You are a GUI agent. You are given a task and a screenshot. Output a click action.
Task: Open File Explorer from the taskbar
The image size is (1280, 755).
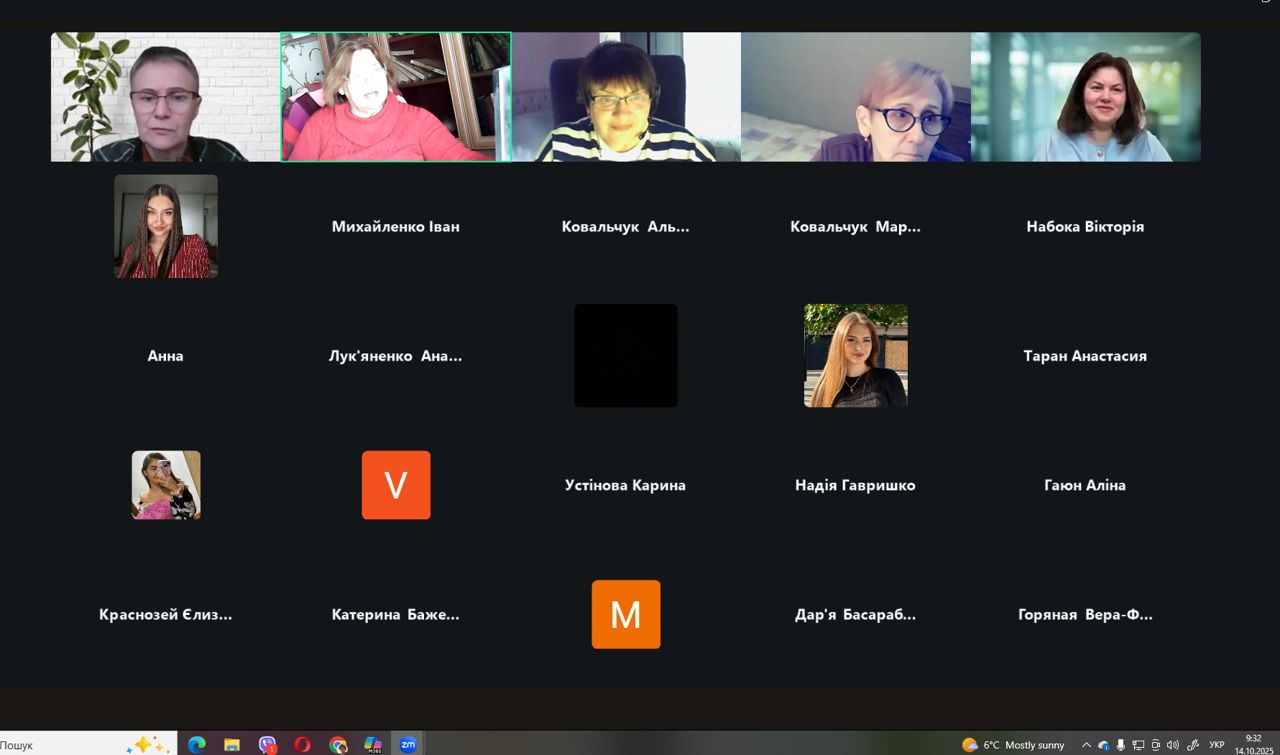232,744
